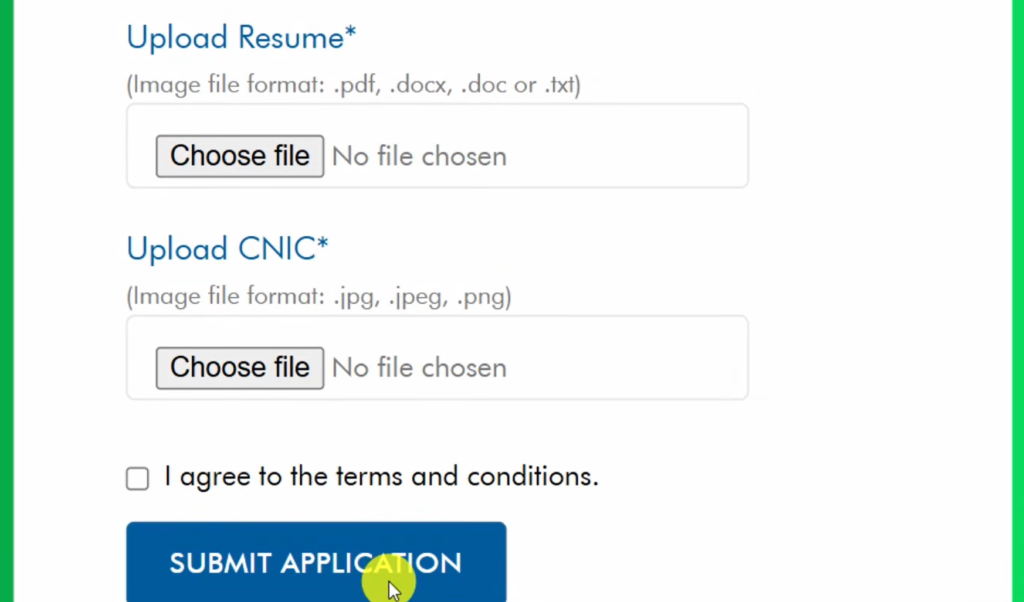Click the left green page border
The image size is (1024, 602).
(6, 300)
